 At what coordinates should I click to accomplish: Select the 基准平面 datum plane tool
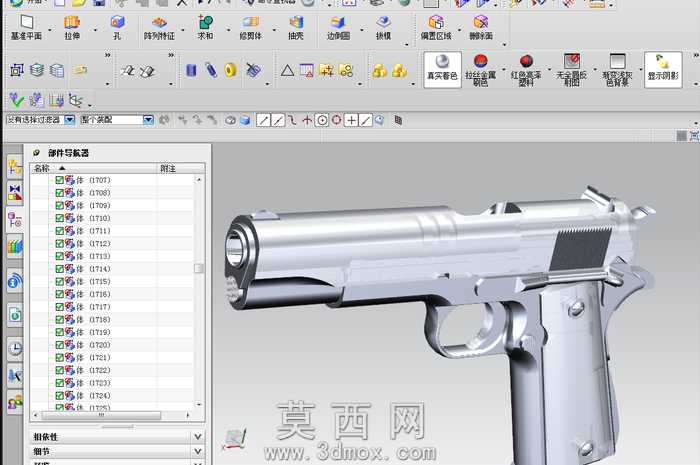26,28
